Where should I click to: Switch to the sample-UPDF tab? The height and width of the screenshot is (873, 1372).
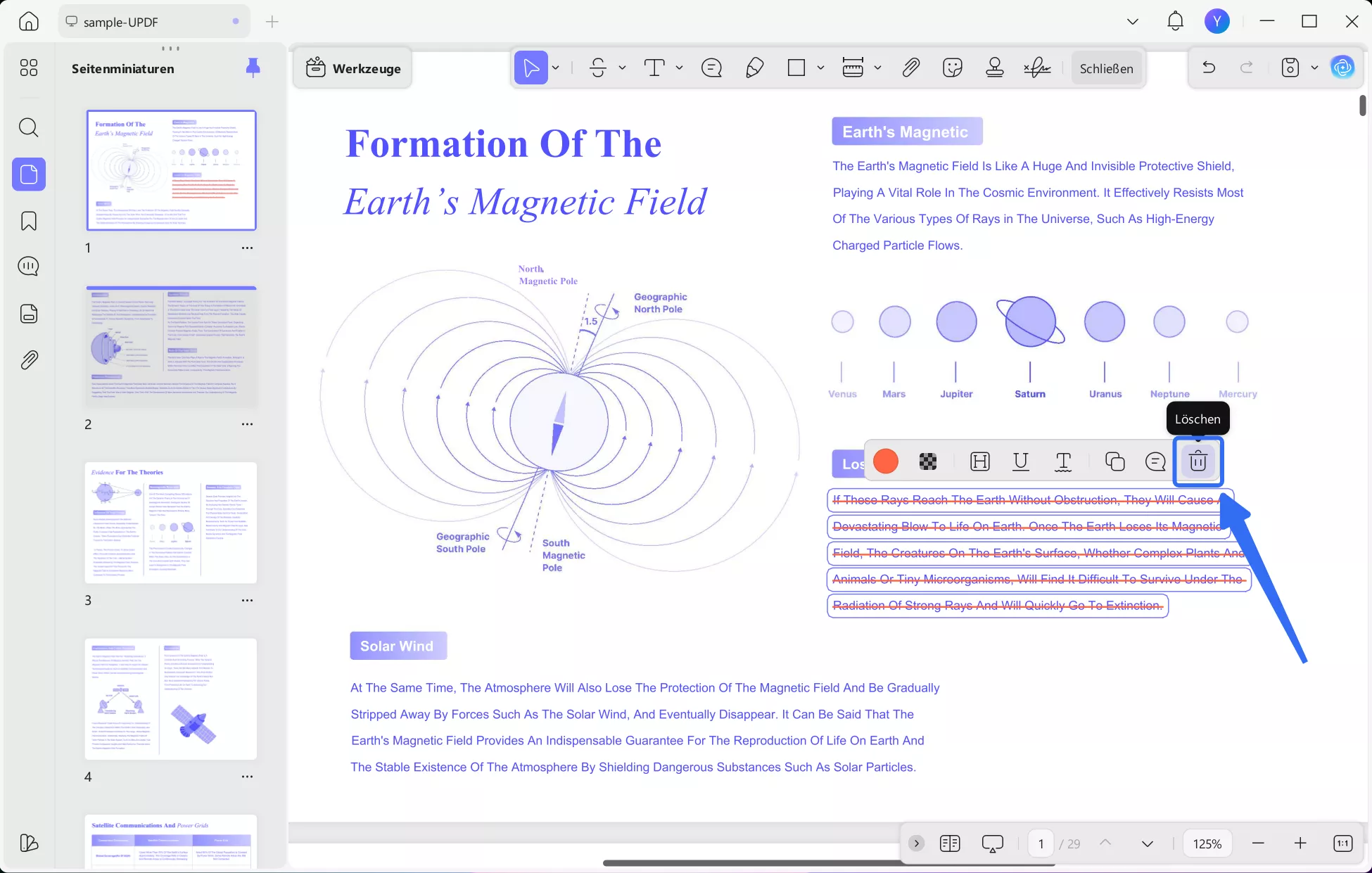pos(152,22)
